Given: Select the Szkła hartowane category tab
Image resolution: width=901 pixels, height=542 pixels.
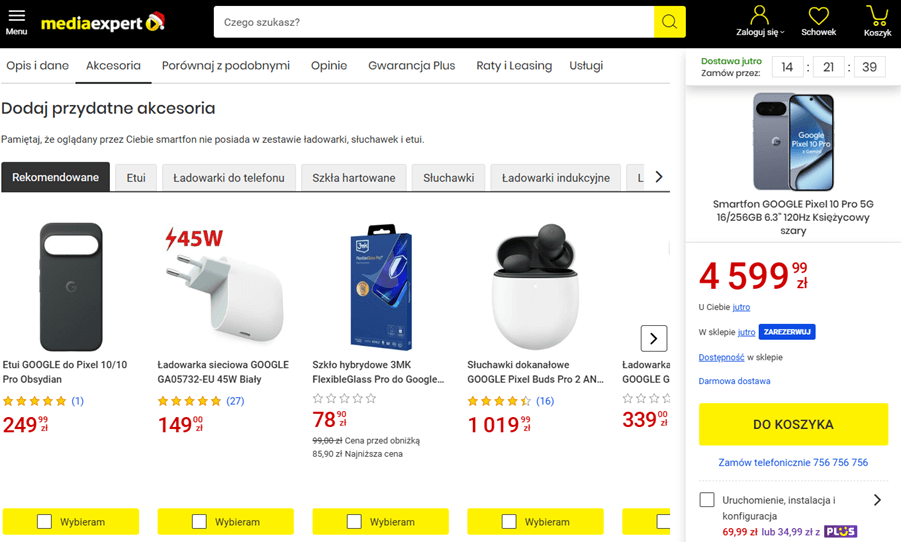Looking at the screenshot, I should click(x=353, y=178).
